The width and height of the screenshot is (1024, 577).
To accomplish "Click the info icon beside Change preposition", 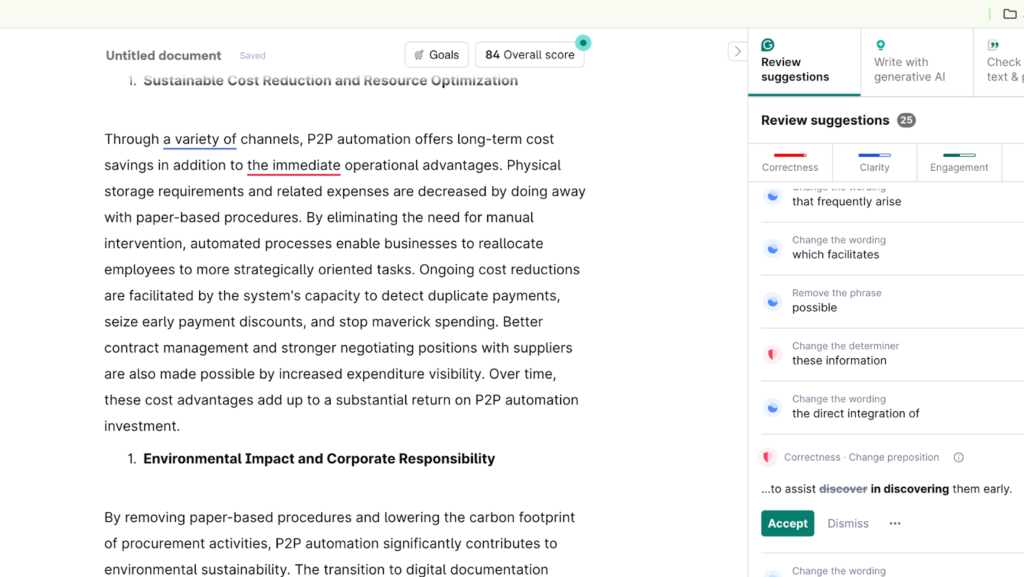I will 958,458.
